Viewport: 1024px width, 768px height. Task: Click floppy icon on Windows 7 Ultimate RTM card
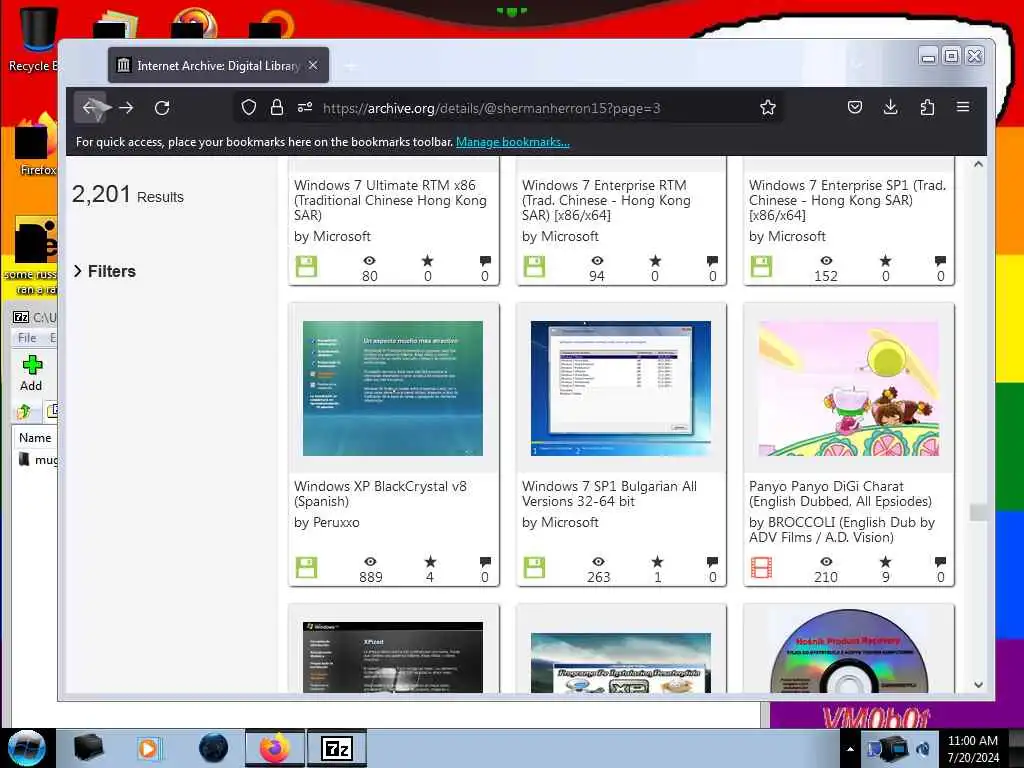click(x=306, y=266)
